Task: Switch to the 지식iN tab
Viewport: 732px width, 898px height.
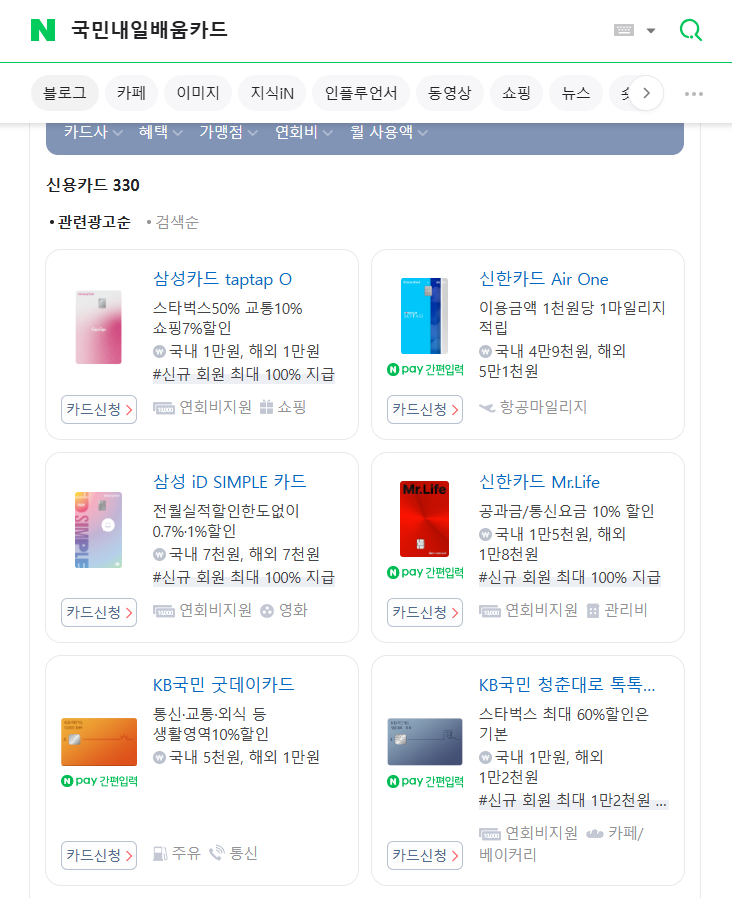Action: point(272,93)
